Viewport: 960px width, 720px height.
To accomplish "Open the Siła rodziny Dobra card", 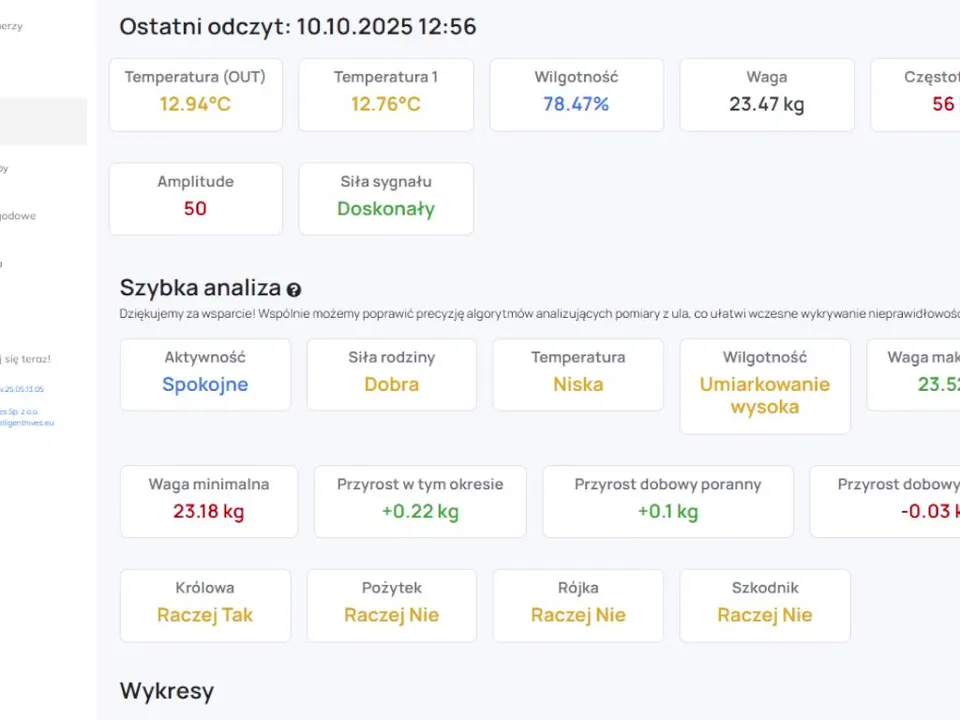I will [x=392, y=374].
